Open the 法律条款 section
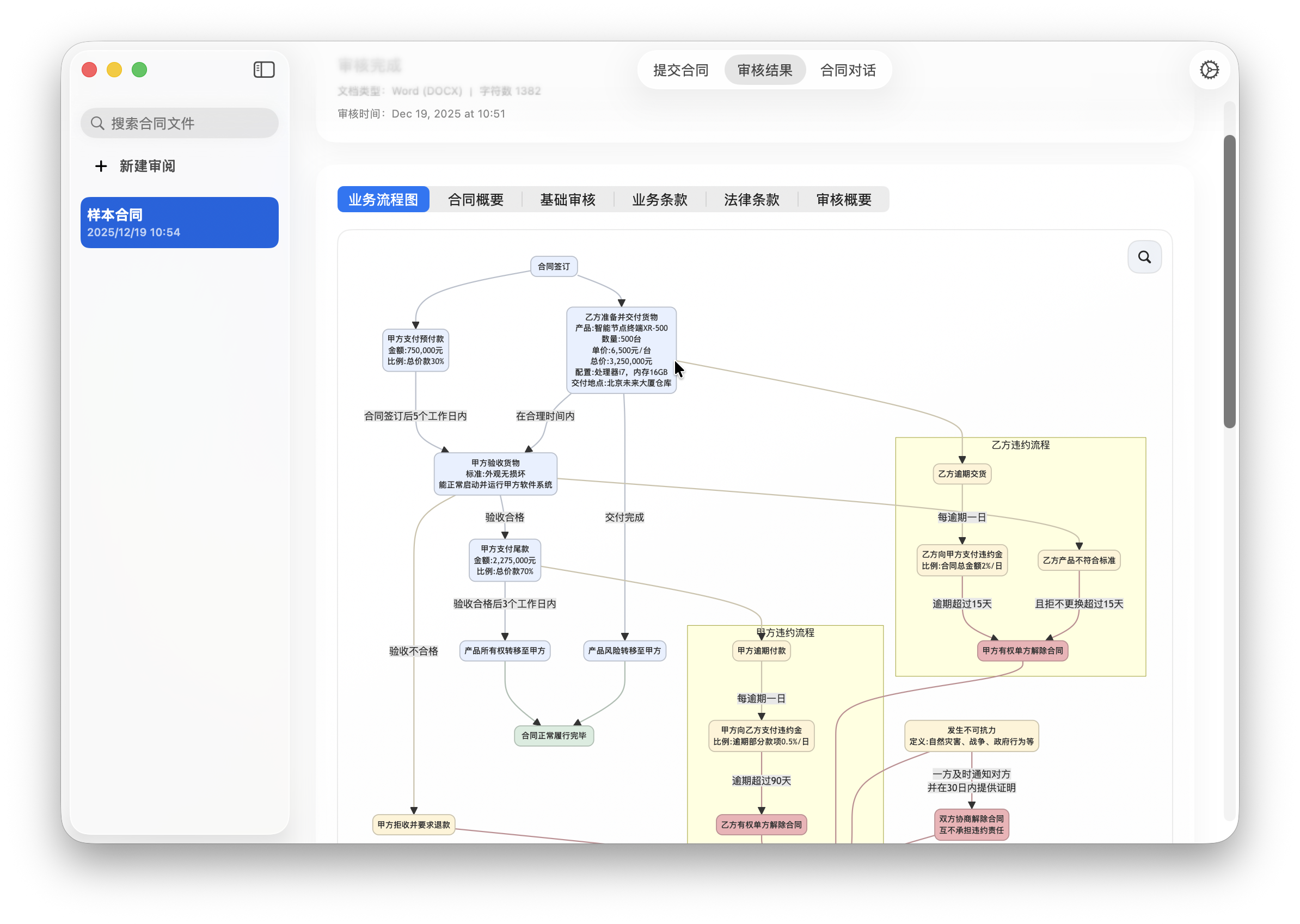Viewport: 1300px width, 924px height. point(751,199)
